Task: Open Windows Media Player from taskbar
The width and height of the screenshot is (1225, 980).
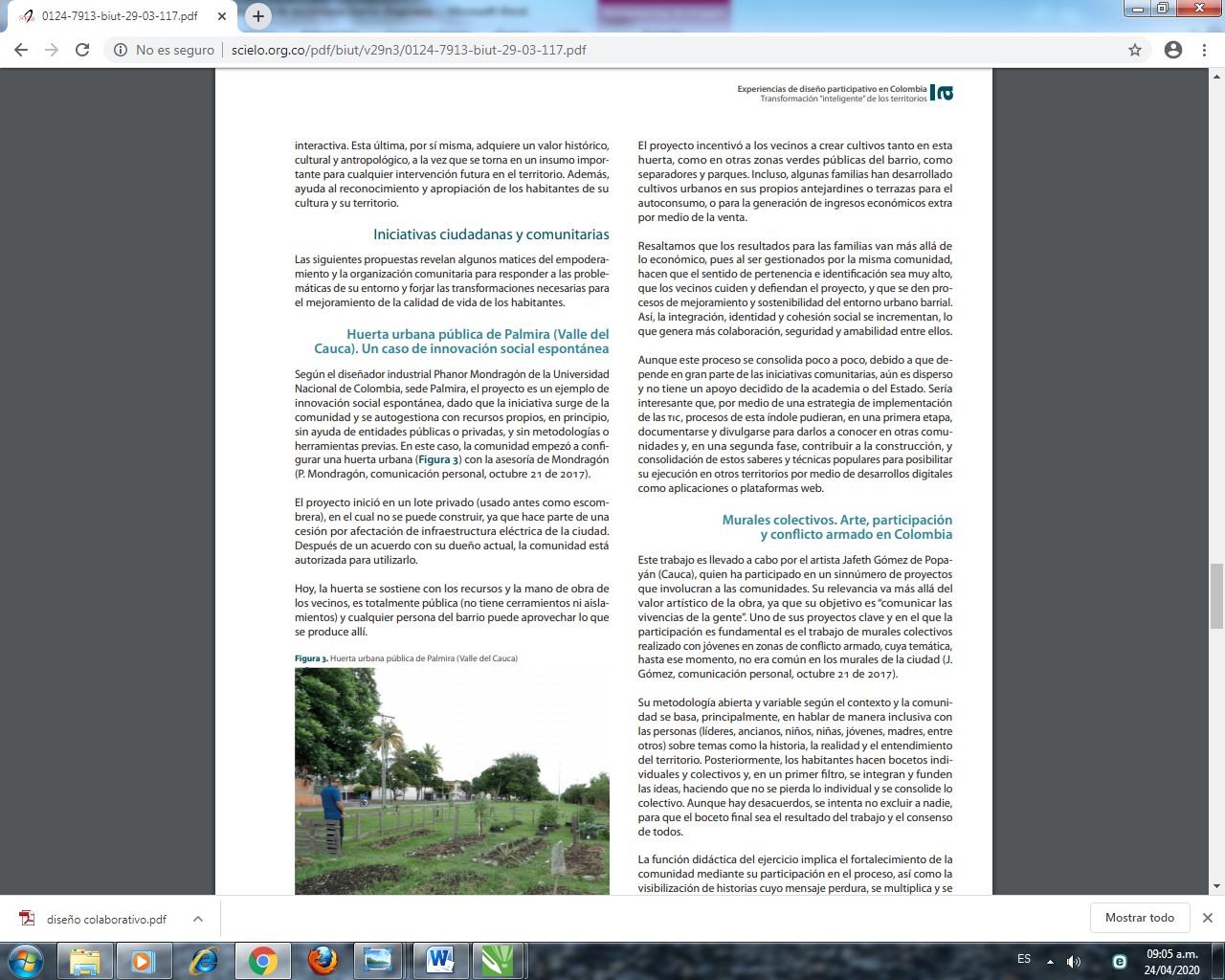Action: coord(145,960)
